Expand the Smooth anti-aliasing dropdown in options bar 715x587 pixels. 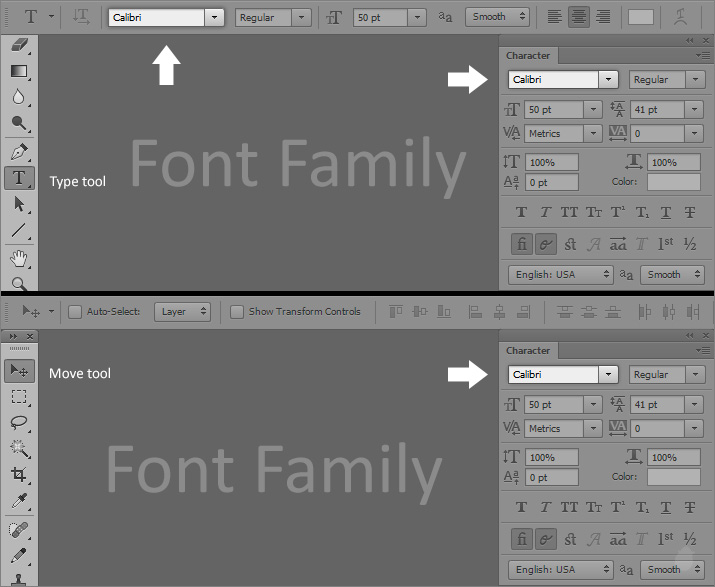[x=499, y=17]
